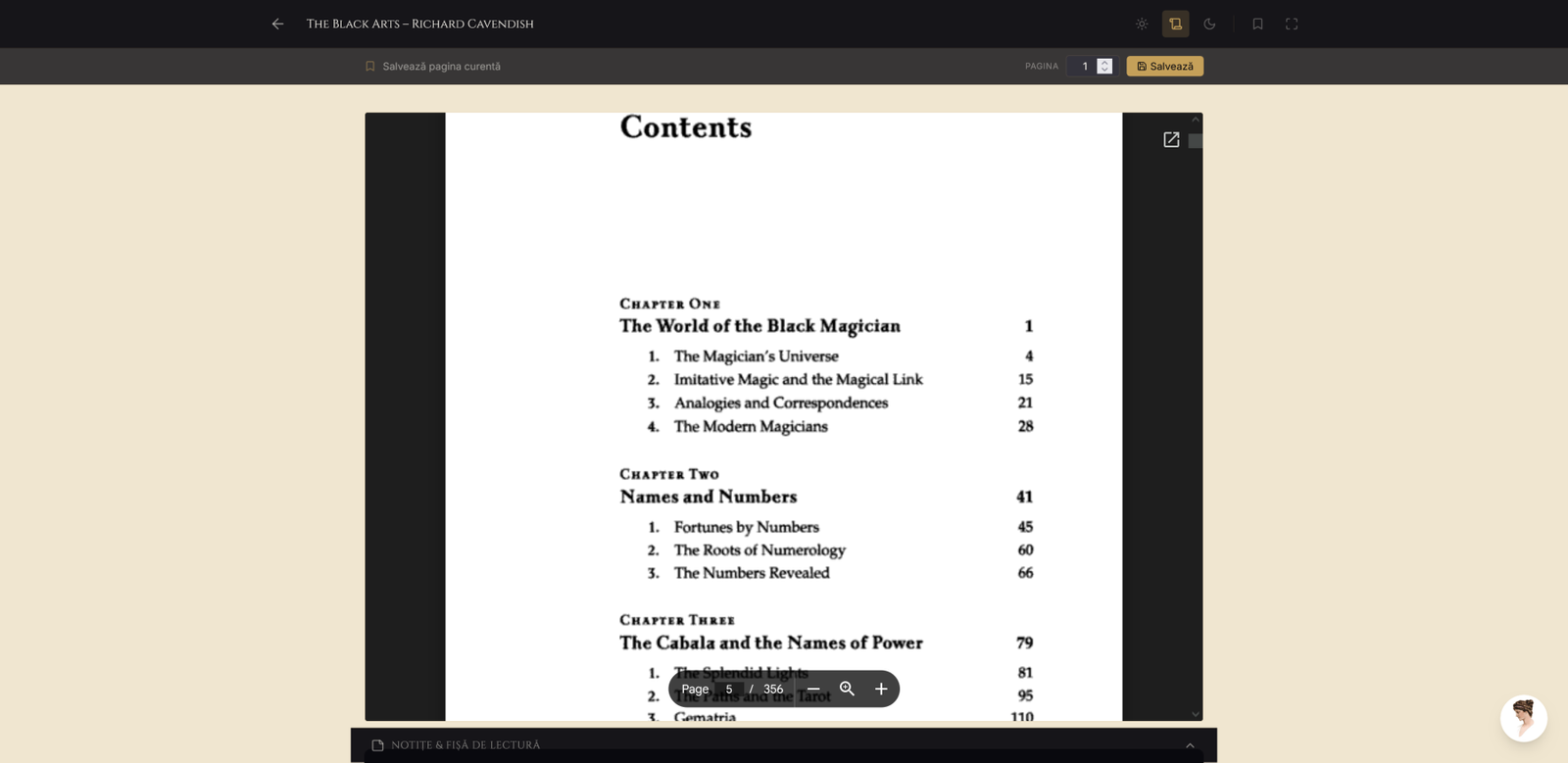Click 'Chapter Two' label
The width and height of the screenshot is (1568, 763).
point(669,474)
